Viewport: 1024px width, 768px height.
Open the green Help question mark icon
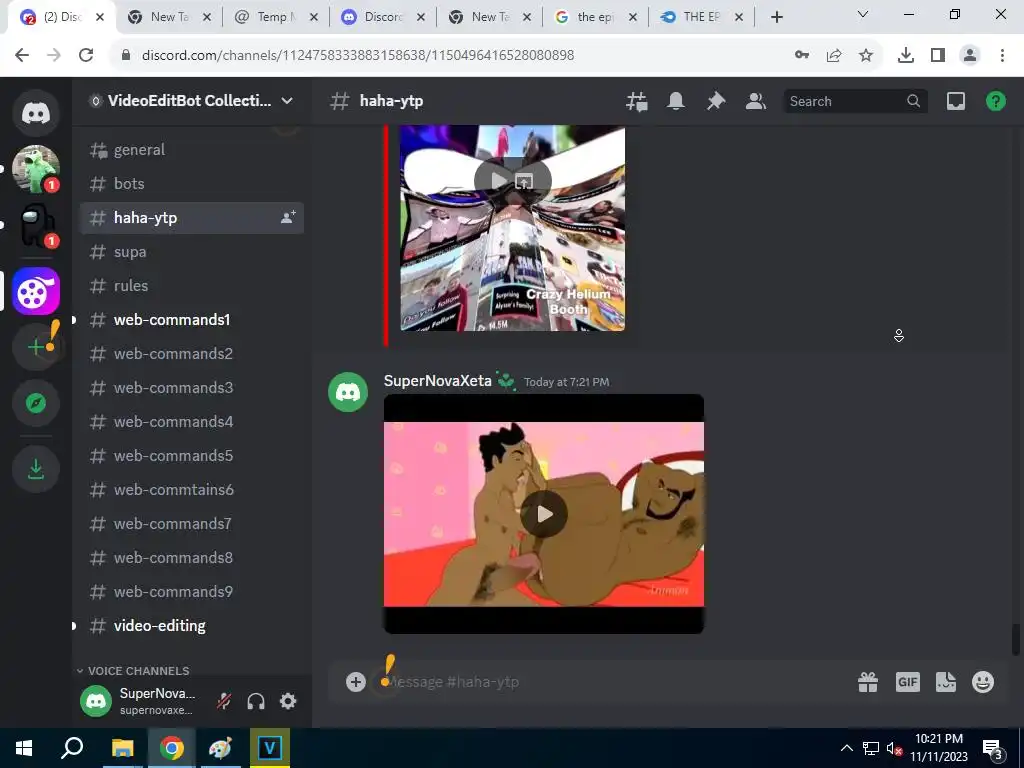[995, 101]
